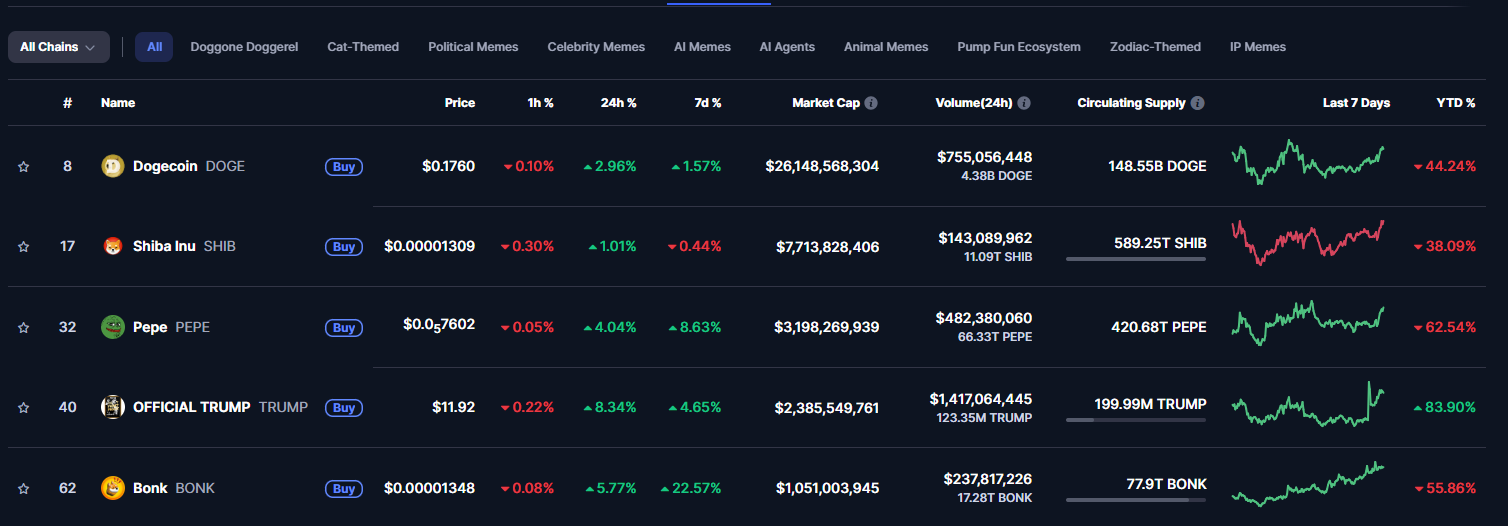Star Dogecoin to add to watchlist

(x=23, y=167)
